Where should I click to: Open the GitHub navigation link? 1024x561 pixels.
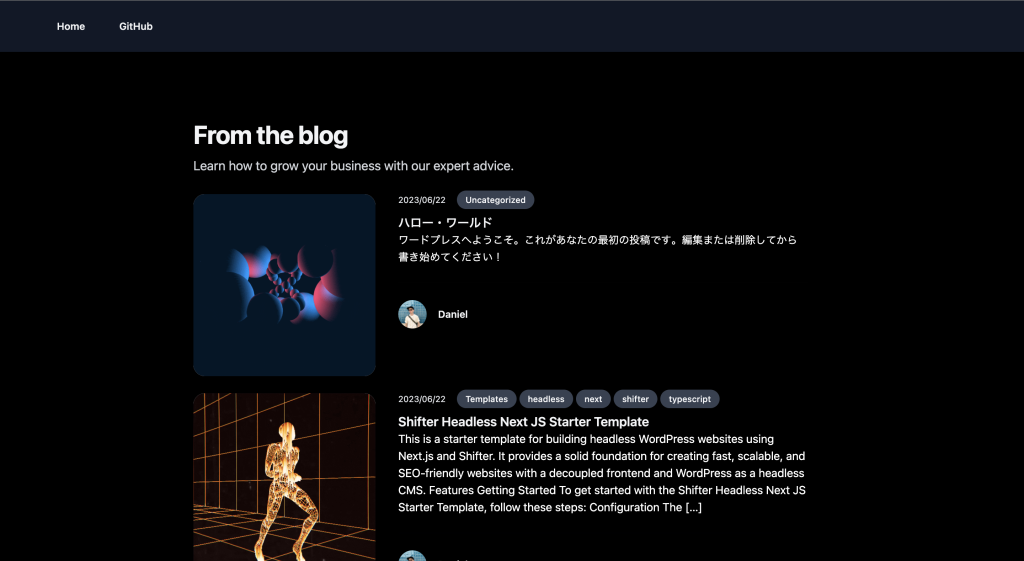(x=136, y=26)
